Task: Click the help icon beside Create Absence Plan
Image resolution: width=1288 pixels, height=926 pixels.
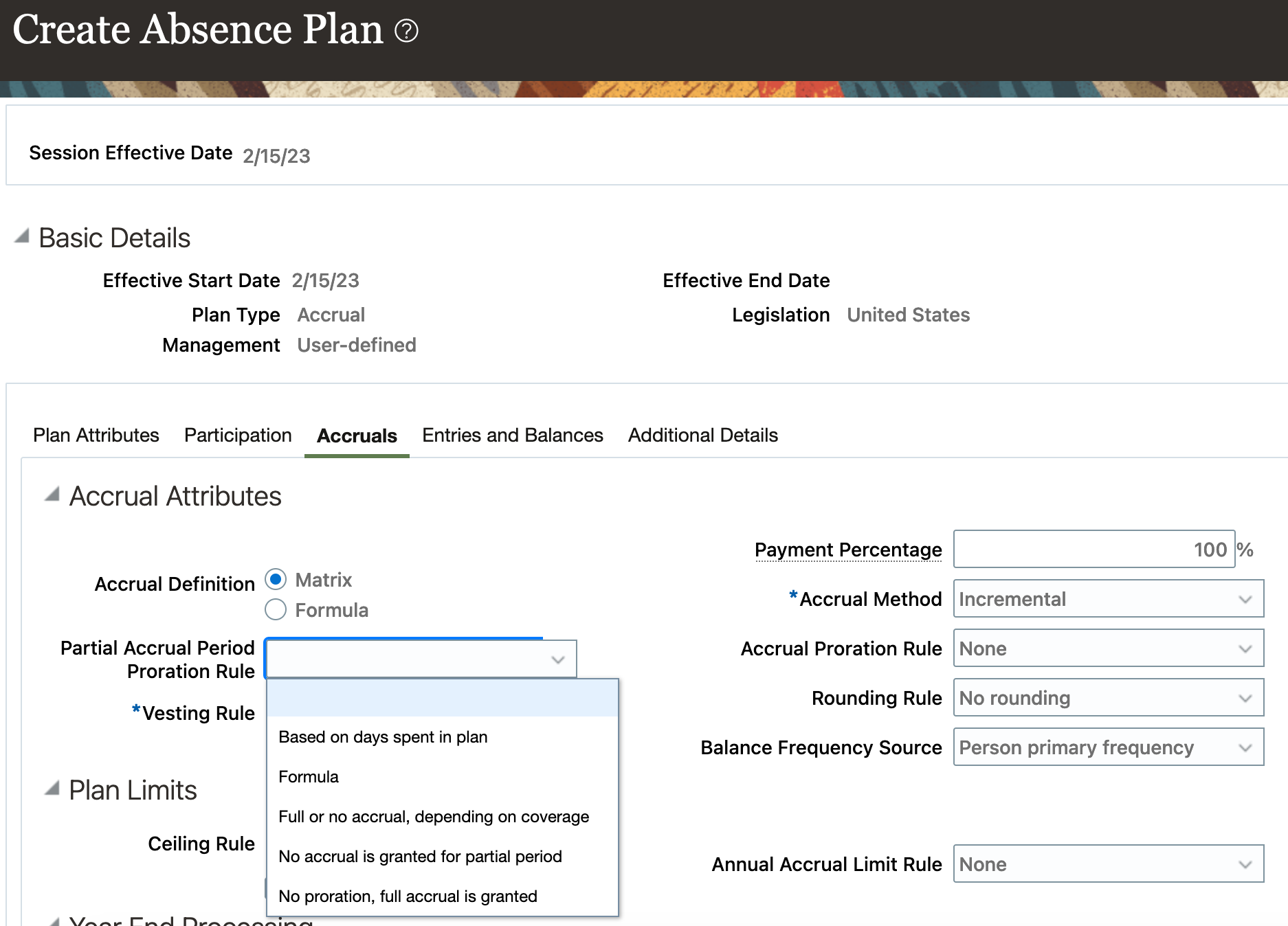Action: click(x=406, y=31)
